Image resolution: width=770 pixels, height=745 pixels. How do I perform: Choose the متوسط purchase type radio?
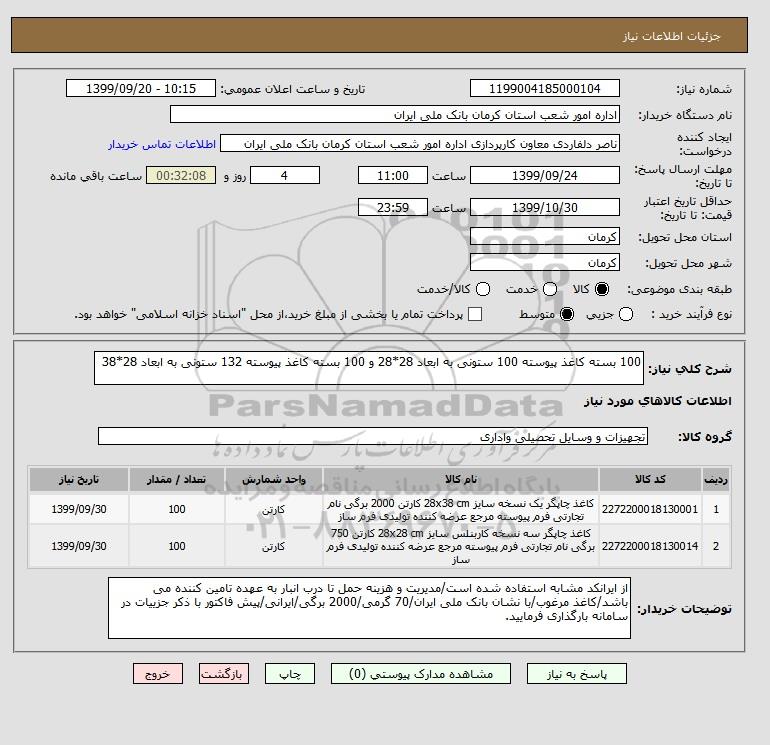tap(567, 314)
